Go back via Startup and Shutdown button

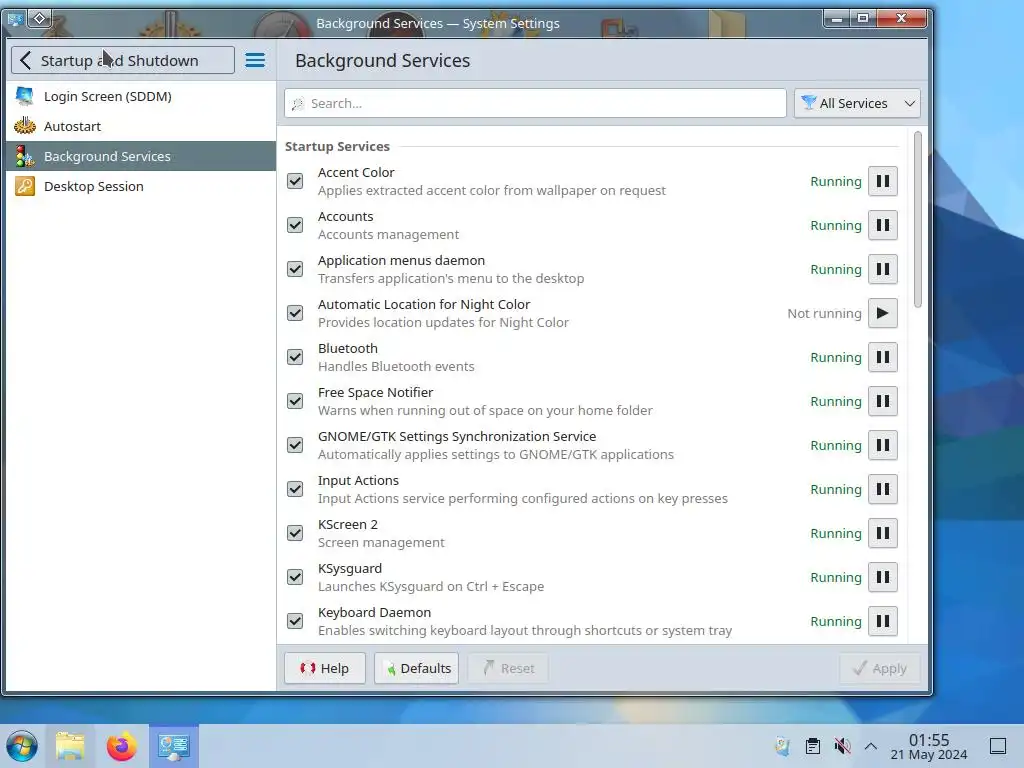click(x=123, y=60)
